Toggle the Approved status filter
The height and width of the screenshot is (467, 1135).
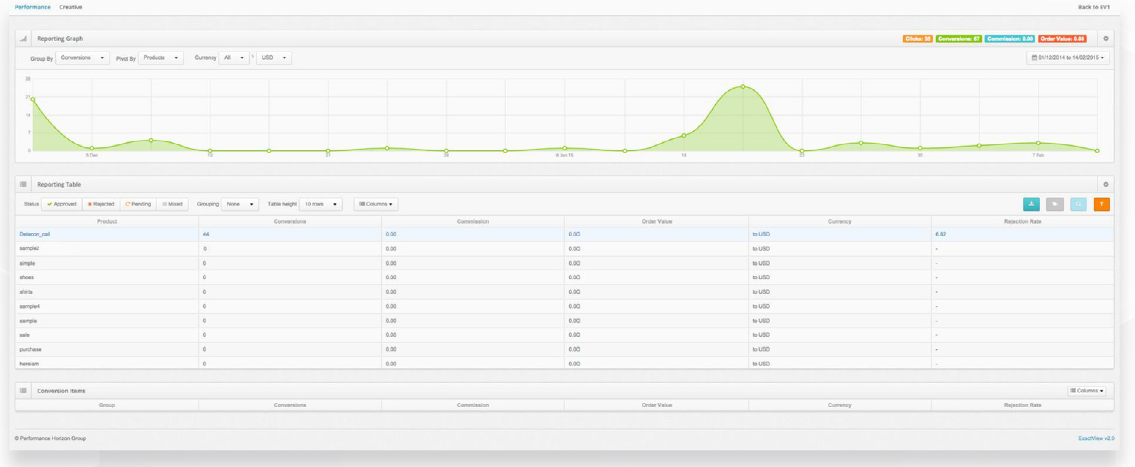coord(62,204)
